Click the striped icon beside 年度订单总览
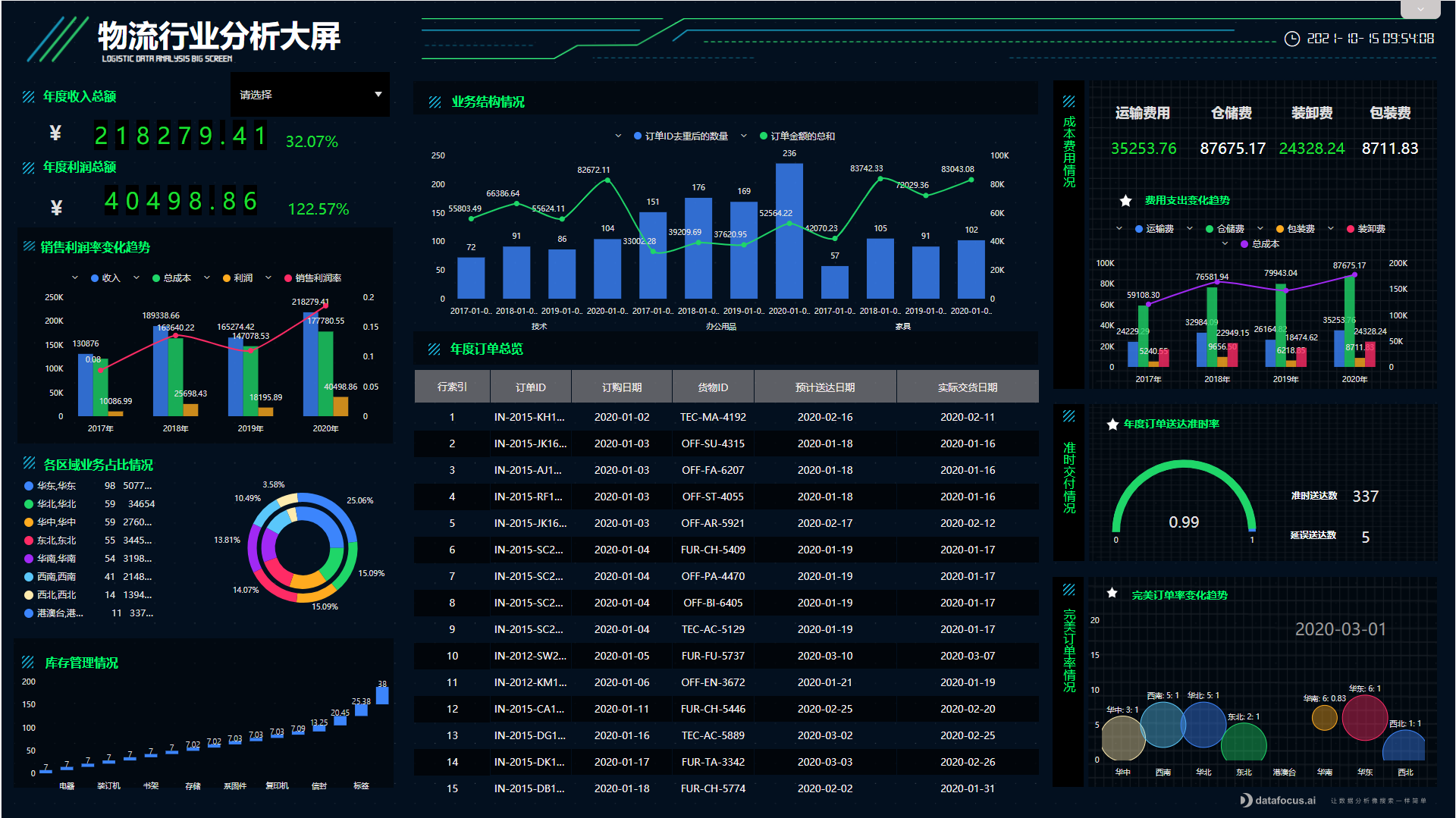Screen dimensions: 1456x818 434,349
